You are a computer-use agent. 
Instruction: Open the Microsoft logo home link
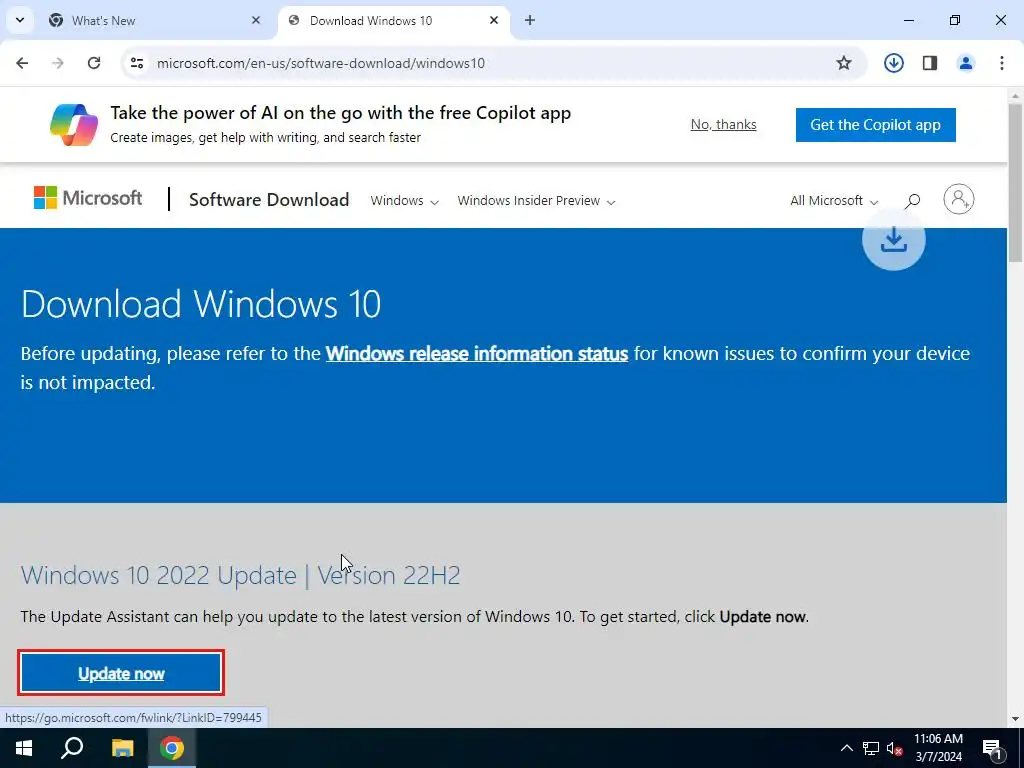[88, 198]
